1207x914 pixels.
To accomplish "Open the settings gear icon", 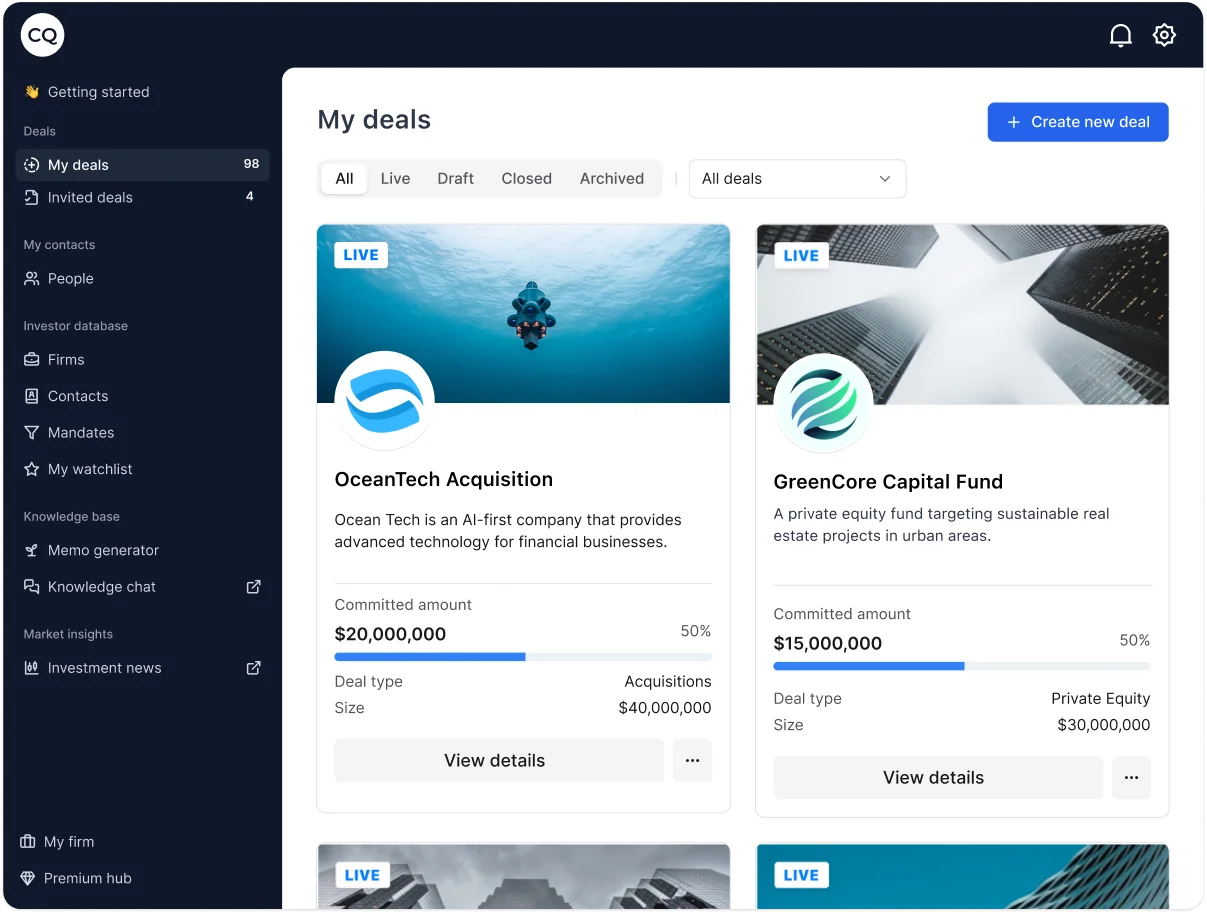I will pos(1164,34).
